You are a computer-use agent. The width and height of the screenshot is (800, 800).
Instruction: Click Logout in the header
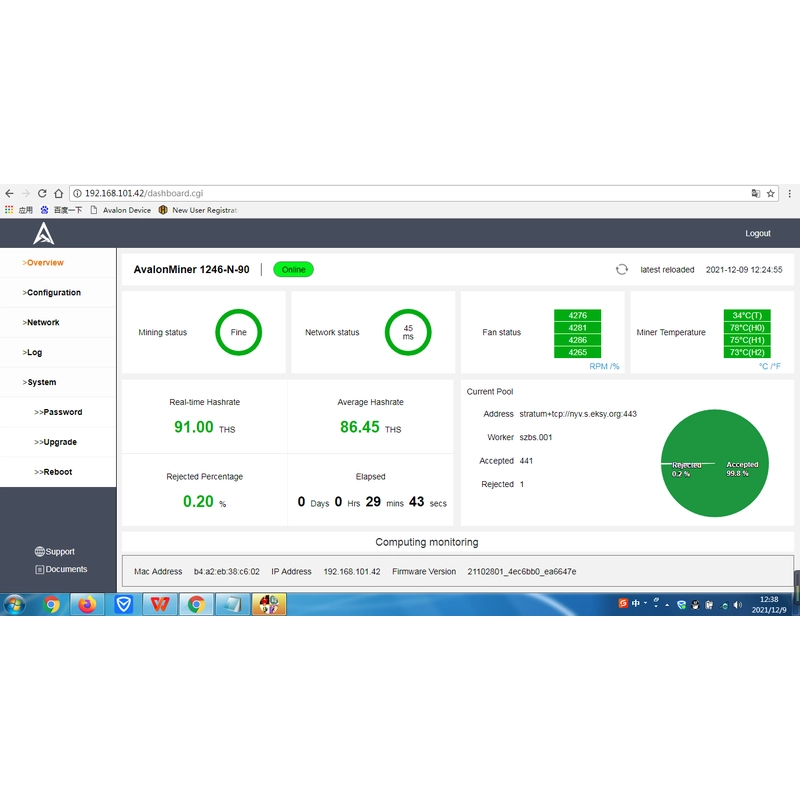point(758,233)
